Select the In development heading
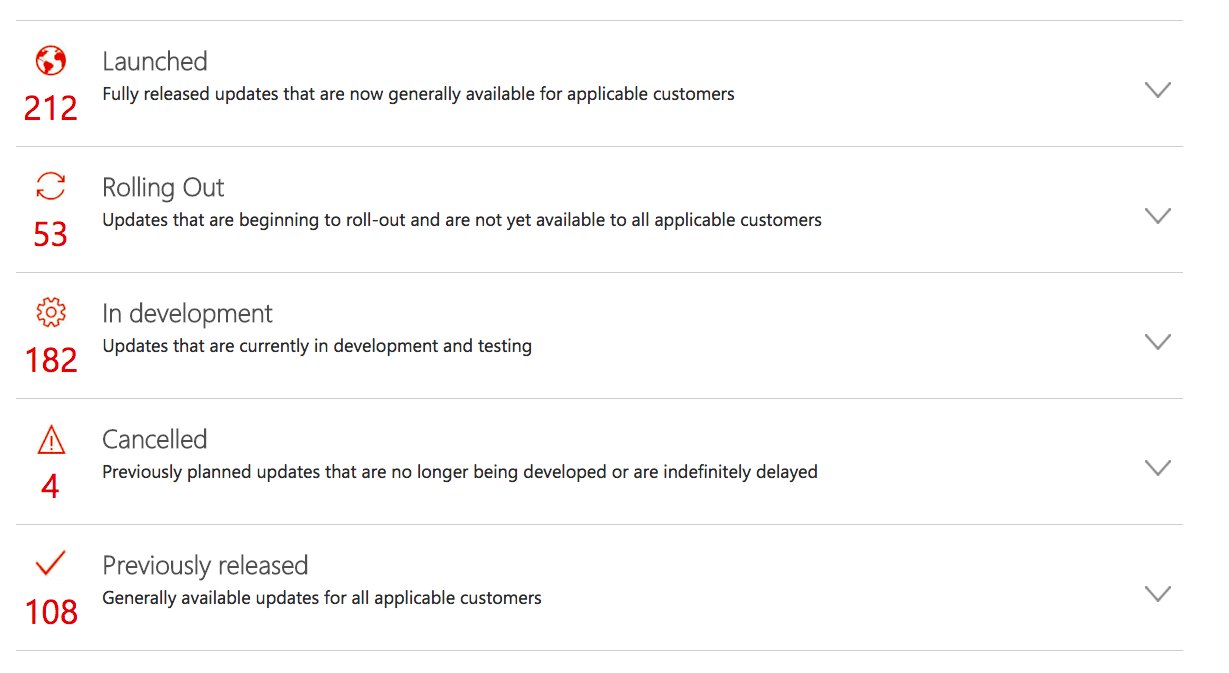This screenshot has width=1229, height=673. 187,314
